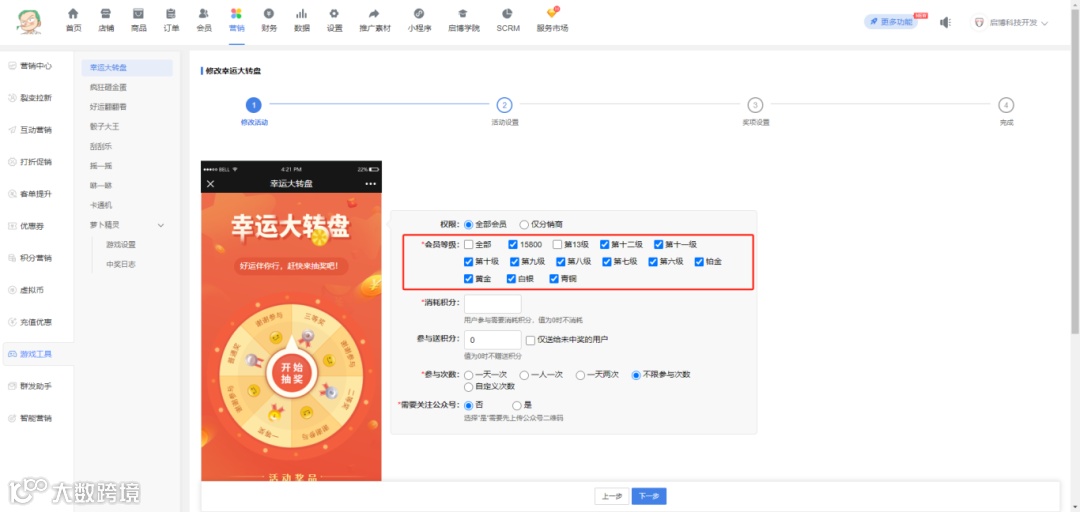1080x512 pixels.
Task: Open the 服务市场 diamond icon
Action: (x=552, y=12)
